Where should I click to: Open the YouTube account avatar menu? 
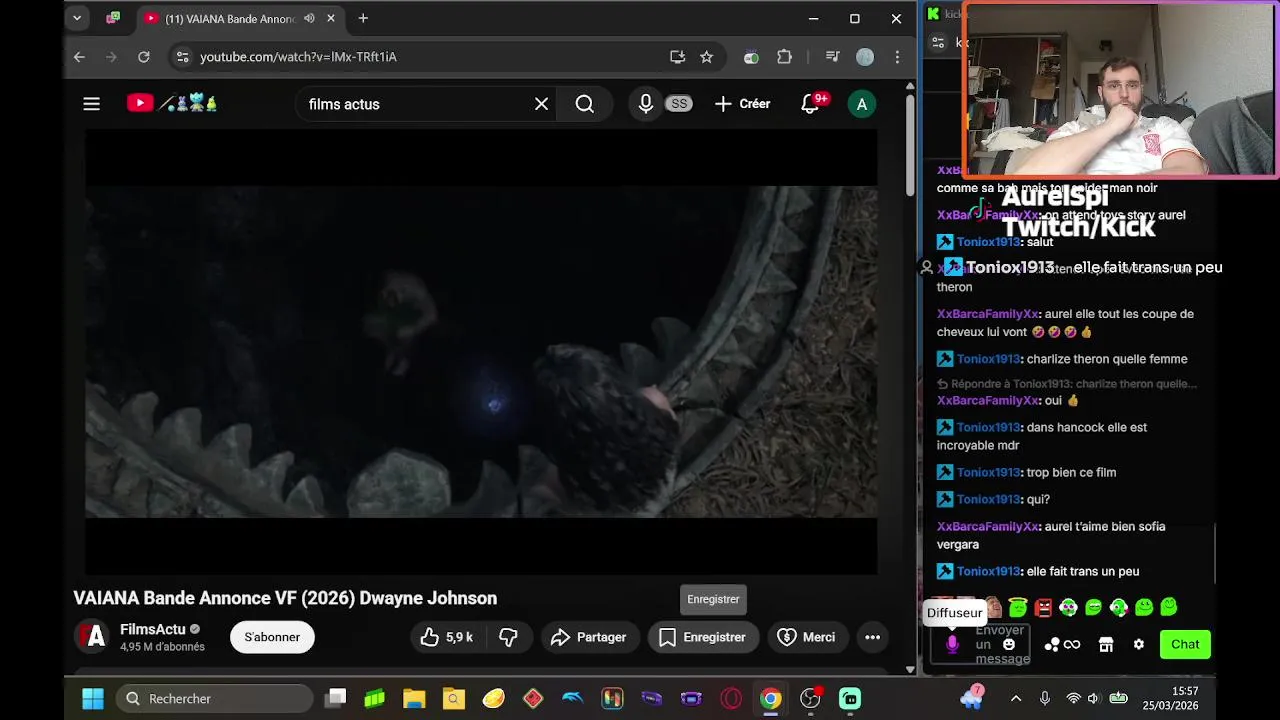(x=862, y=104)
